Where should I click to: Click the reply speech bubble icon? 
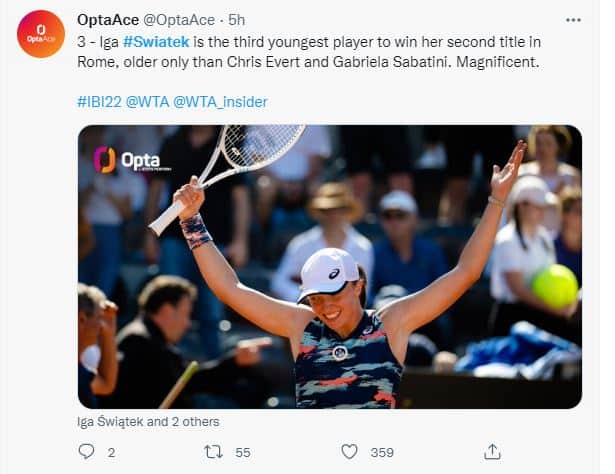(86, 452)
